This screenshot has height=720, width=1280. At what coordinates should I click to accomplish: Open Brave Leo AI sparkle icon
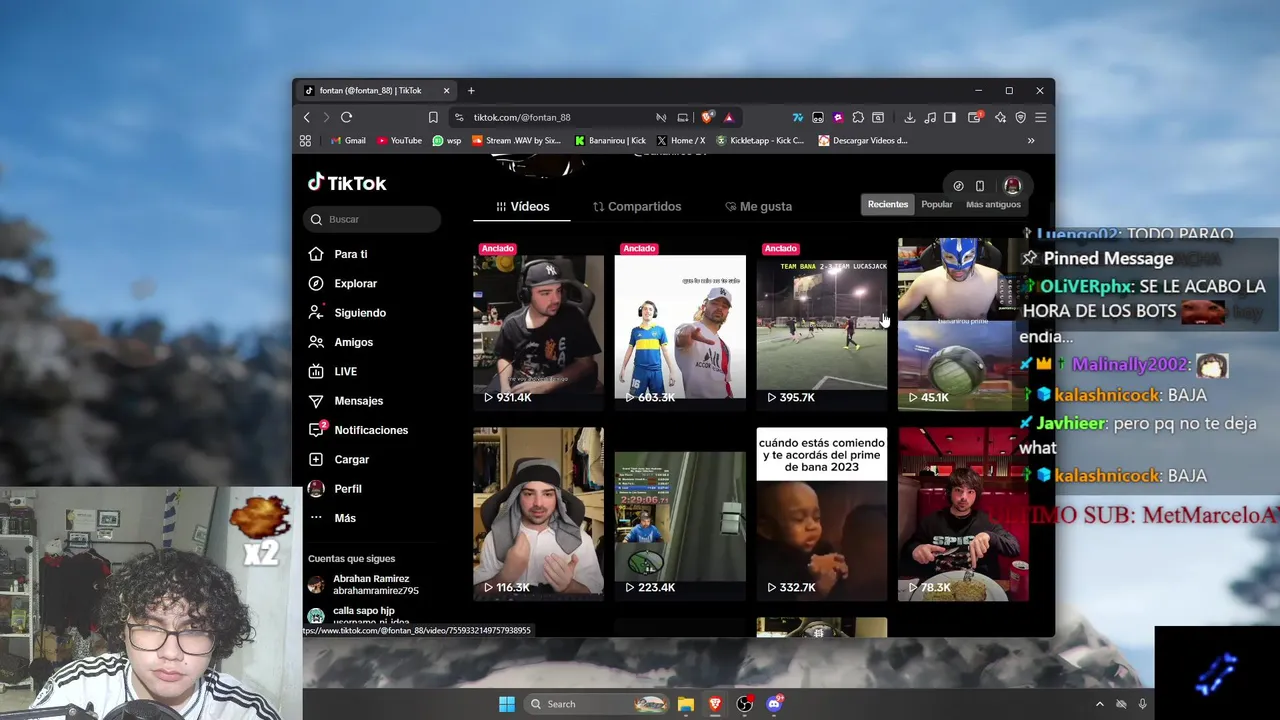click(x=1000, y=117)
